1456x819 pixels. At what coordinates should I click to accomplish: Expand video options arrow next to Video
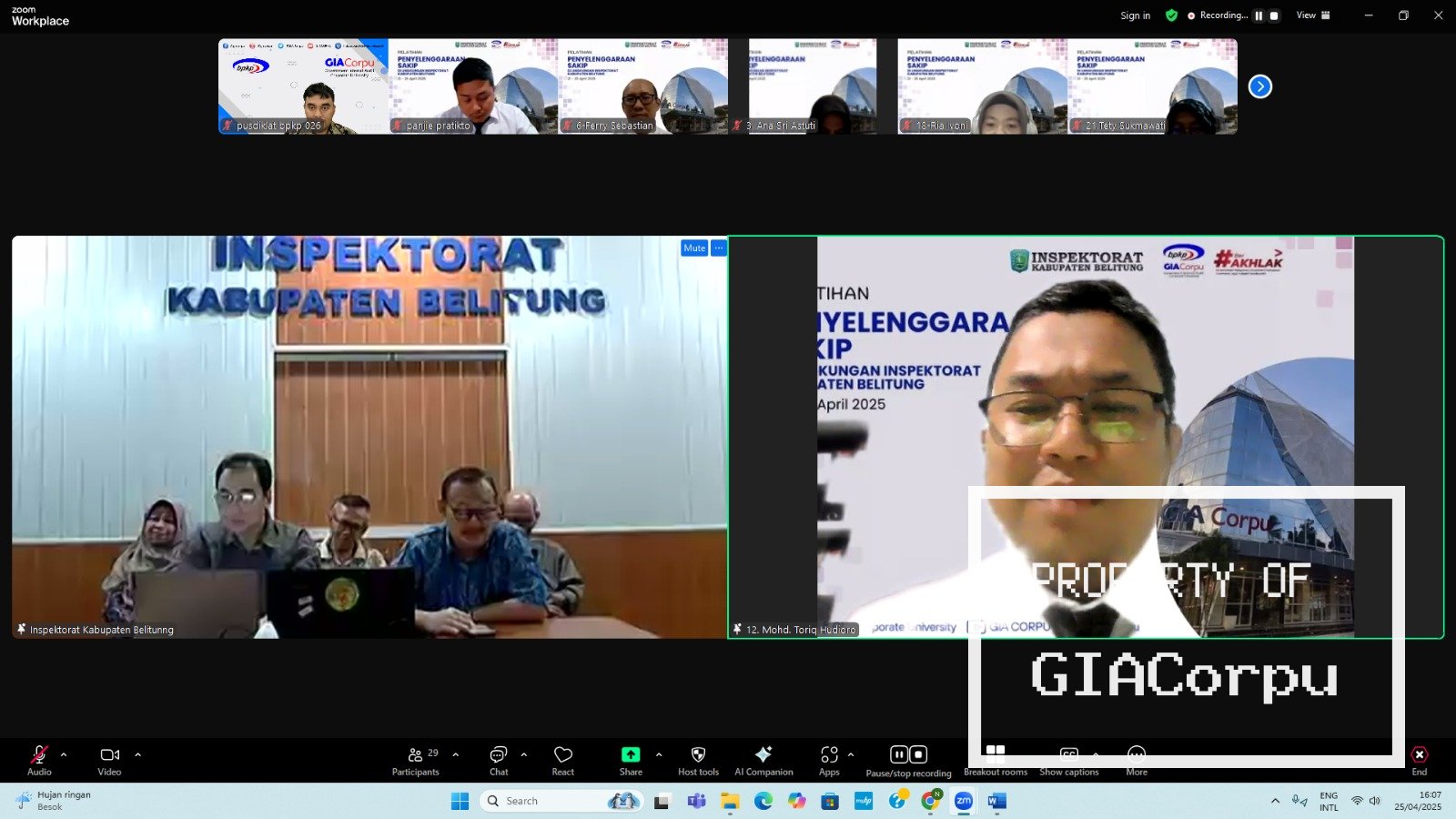pyautogui.click(x=138, y=754)
